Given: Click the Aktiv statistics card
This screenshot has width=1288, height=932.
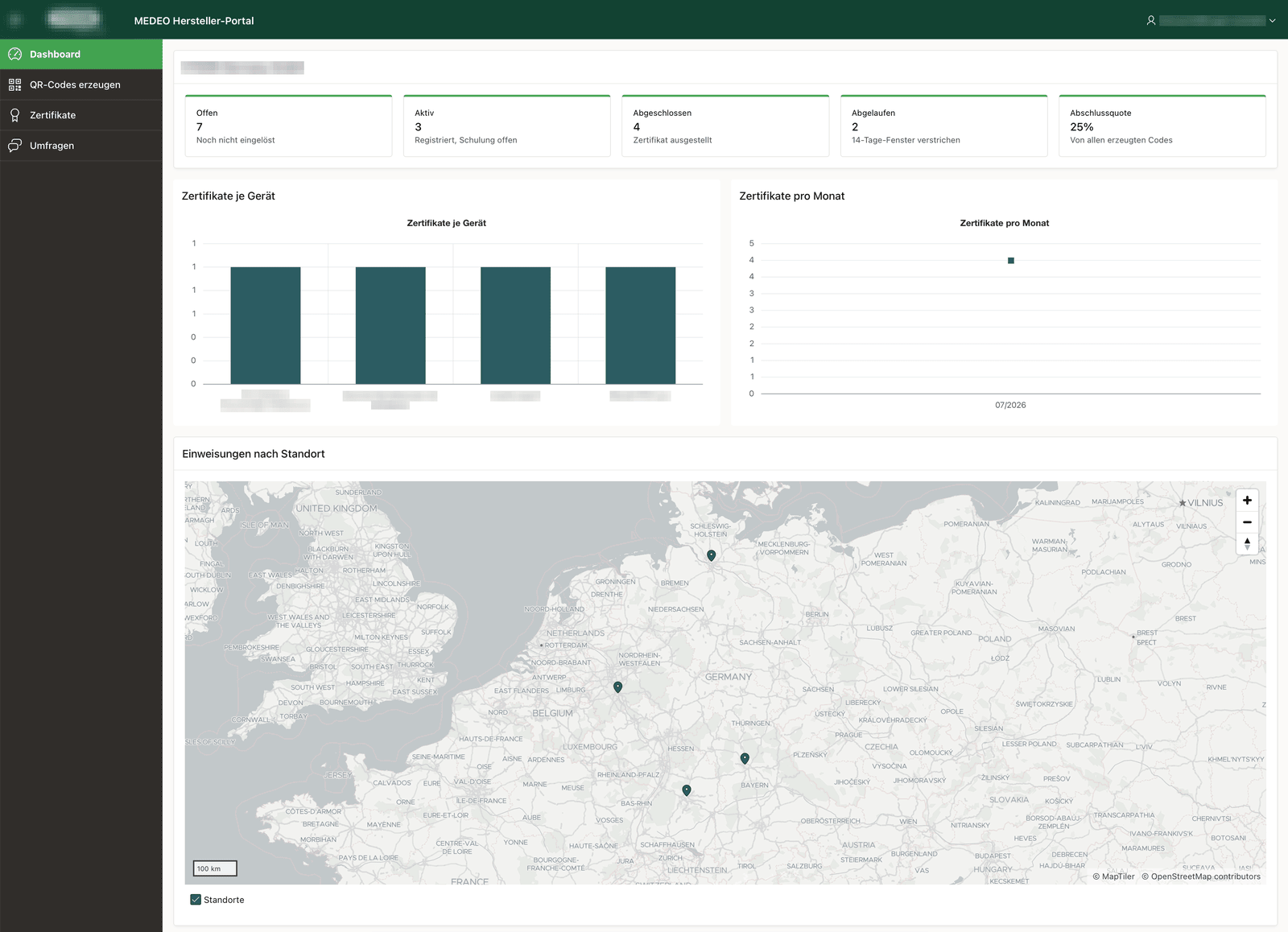Looking at the screenshot, I should coord(507,126).
